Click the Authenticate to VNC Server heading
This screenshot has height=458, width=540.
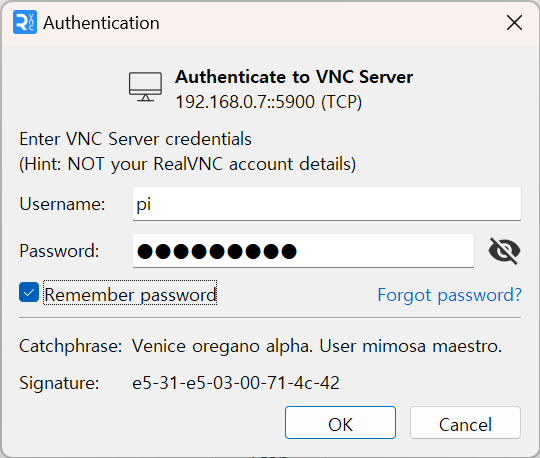tap(294, 76)
